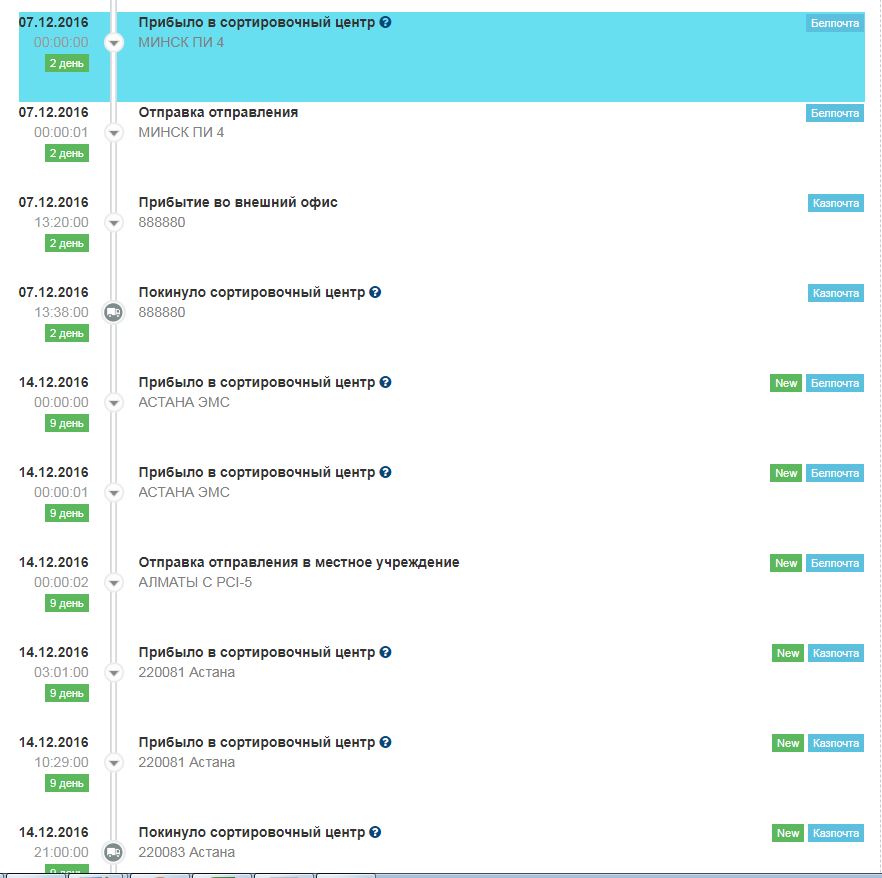
Task: Click 'Отправка отправления в местное учреждение' event title
Action: [x=298, y=562]
